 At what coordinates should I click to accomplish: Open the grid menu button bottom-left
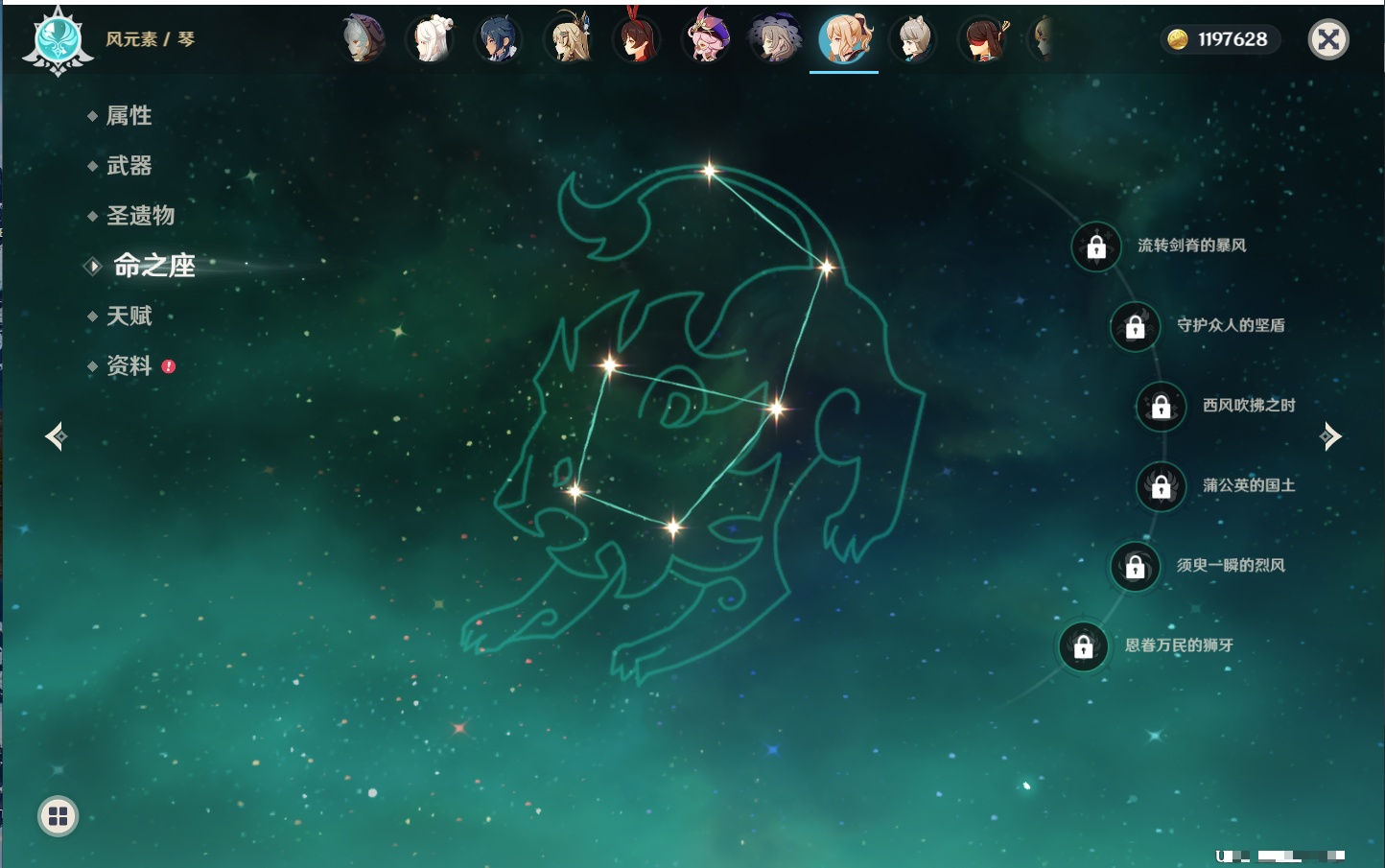click(x=58, y=816)
